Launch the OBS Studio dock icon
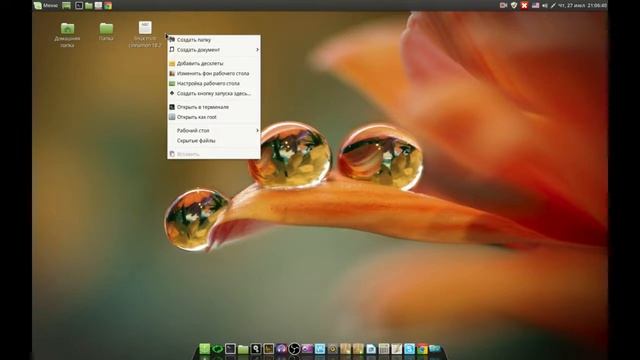This screenshot has width=640, height=360. coord(294,349)
